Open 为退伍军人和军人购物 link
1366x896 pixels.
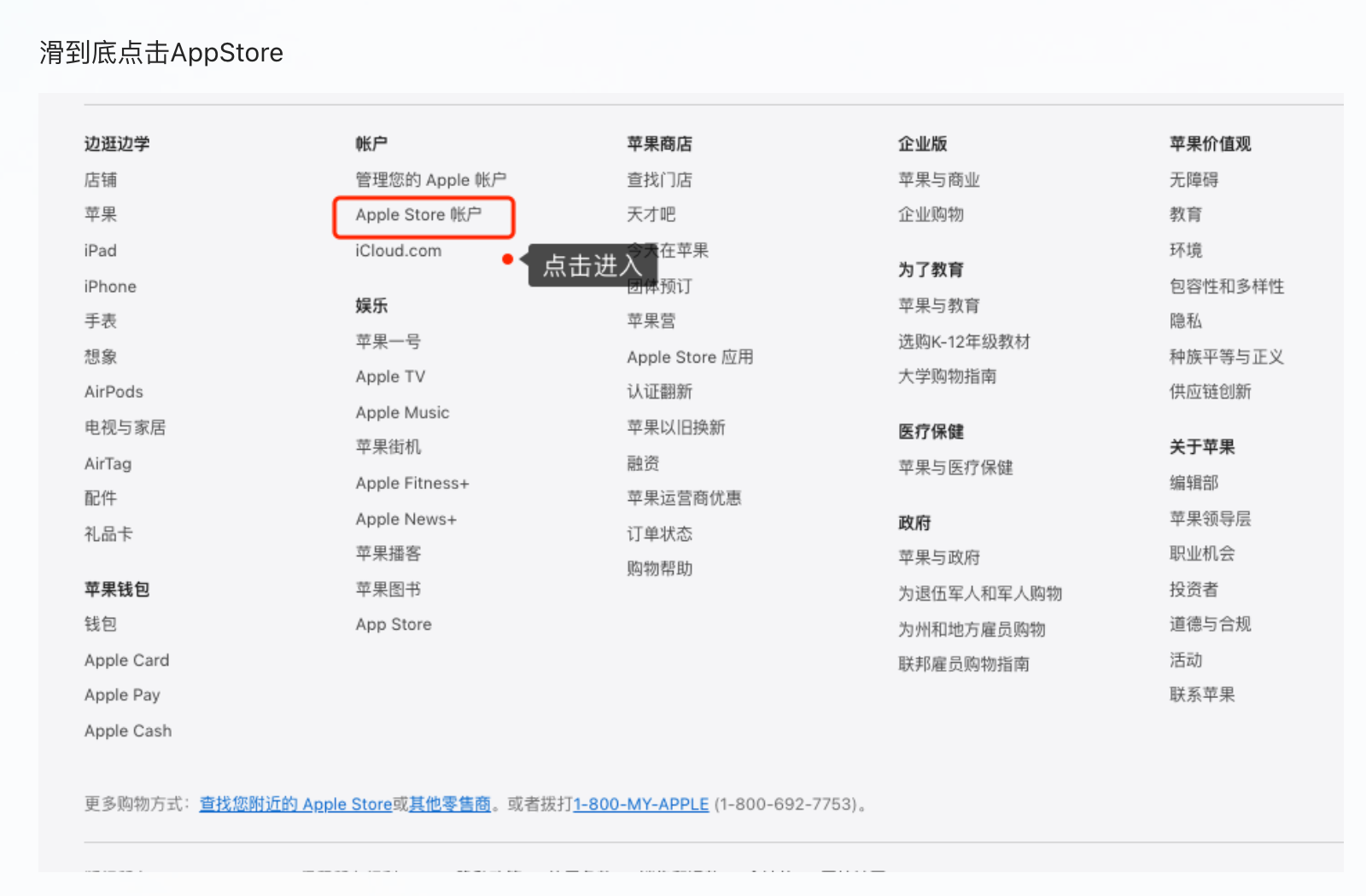(980, 594)
